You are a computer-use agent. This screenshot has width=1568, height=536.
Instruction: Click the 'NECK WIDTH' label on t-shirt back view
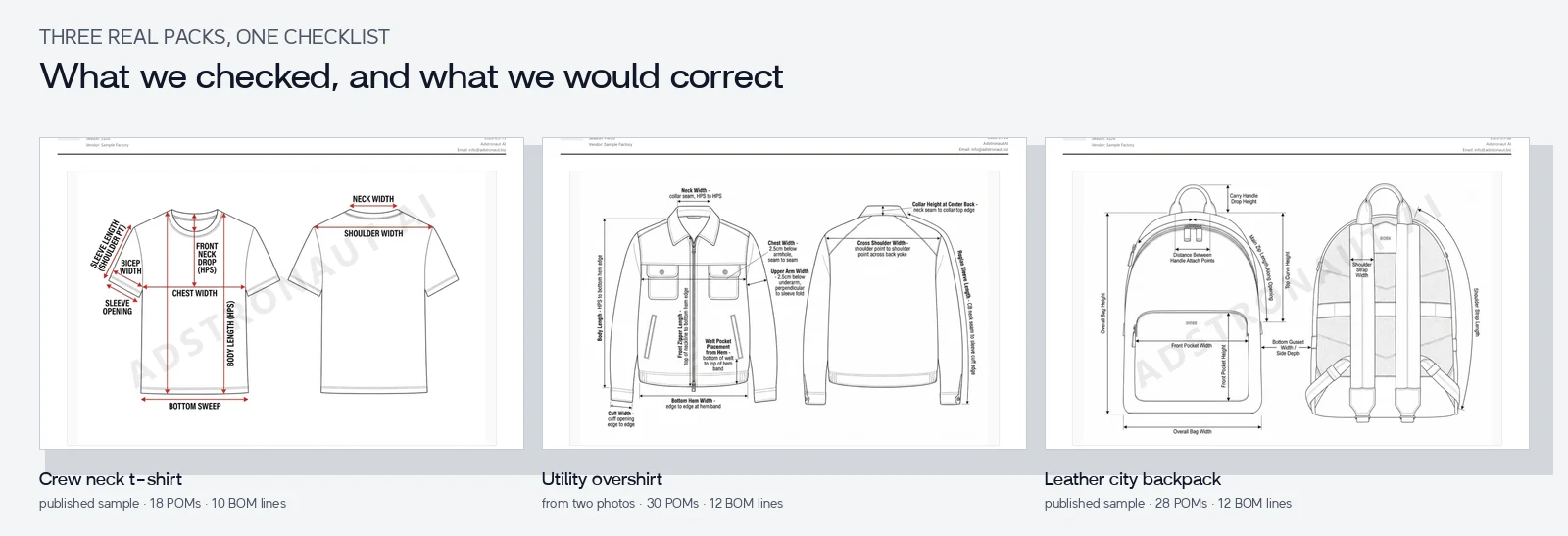pyautogui.click(x=373, y=199)
